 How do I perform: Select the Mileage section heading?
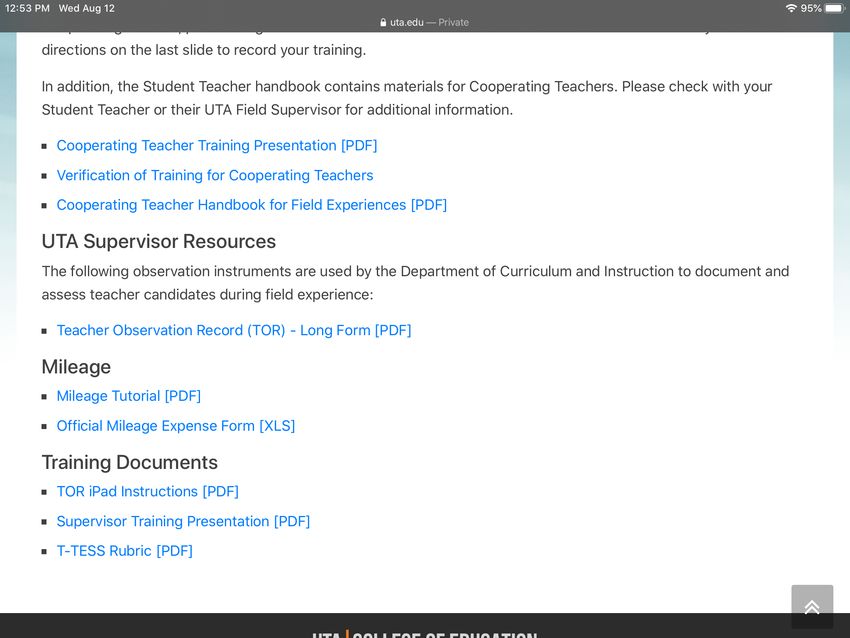click(x=76, y=367)
